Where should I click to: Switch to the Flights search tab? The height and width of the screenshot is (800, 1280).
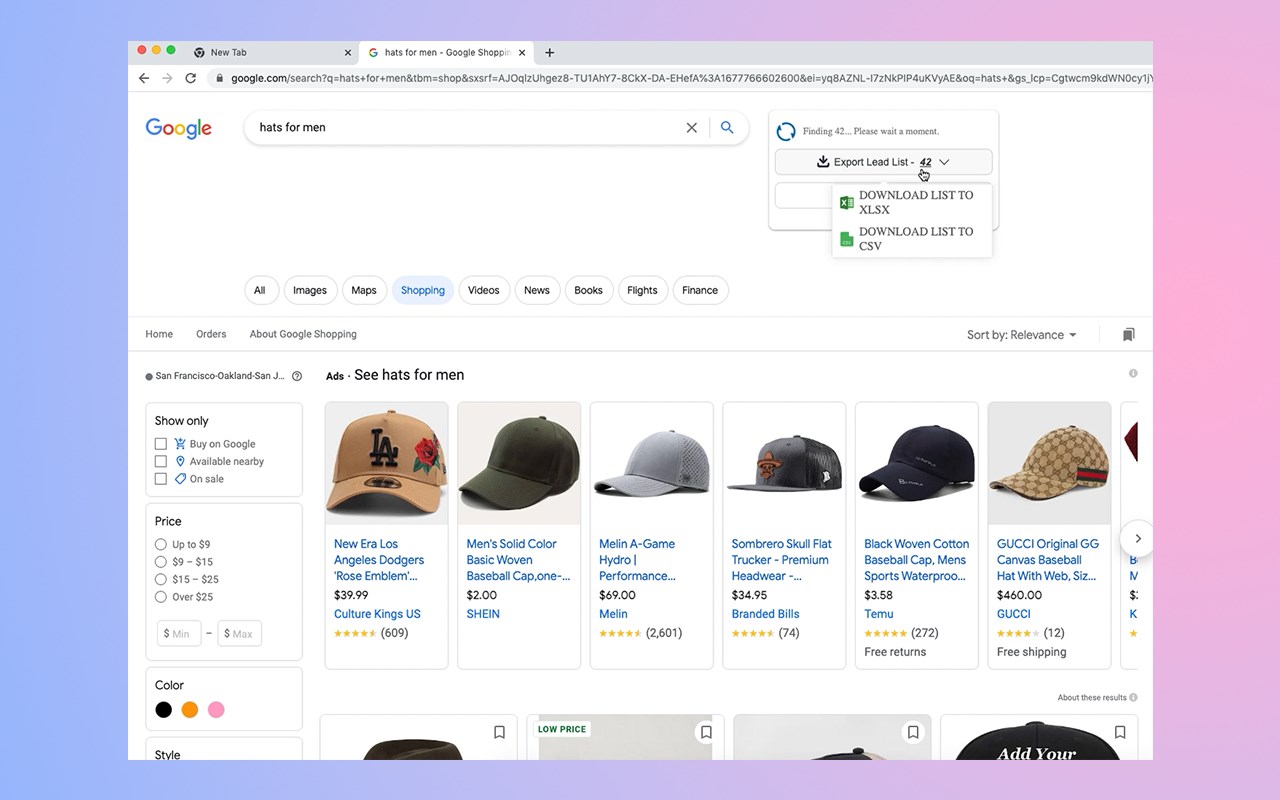642,291
